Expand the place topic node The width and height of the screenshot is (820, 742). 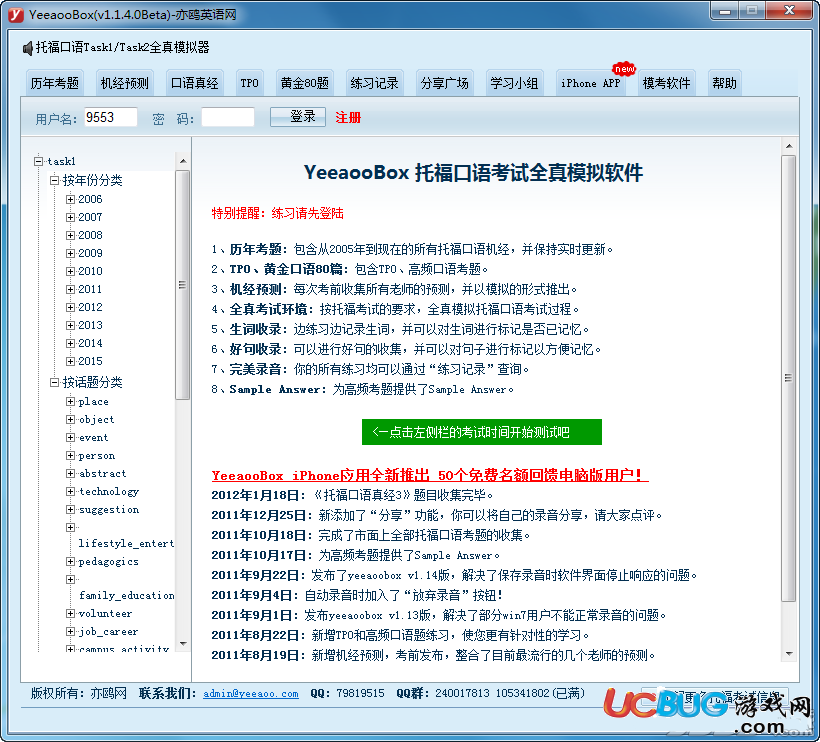click(70, 402)
